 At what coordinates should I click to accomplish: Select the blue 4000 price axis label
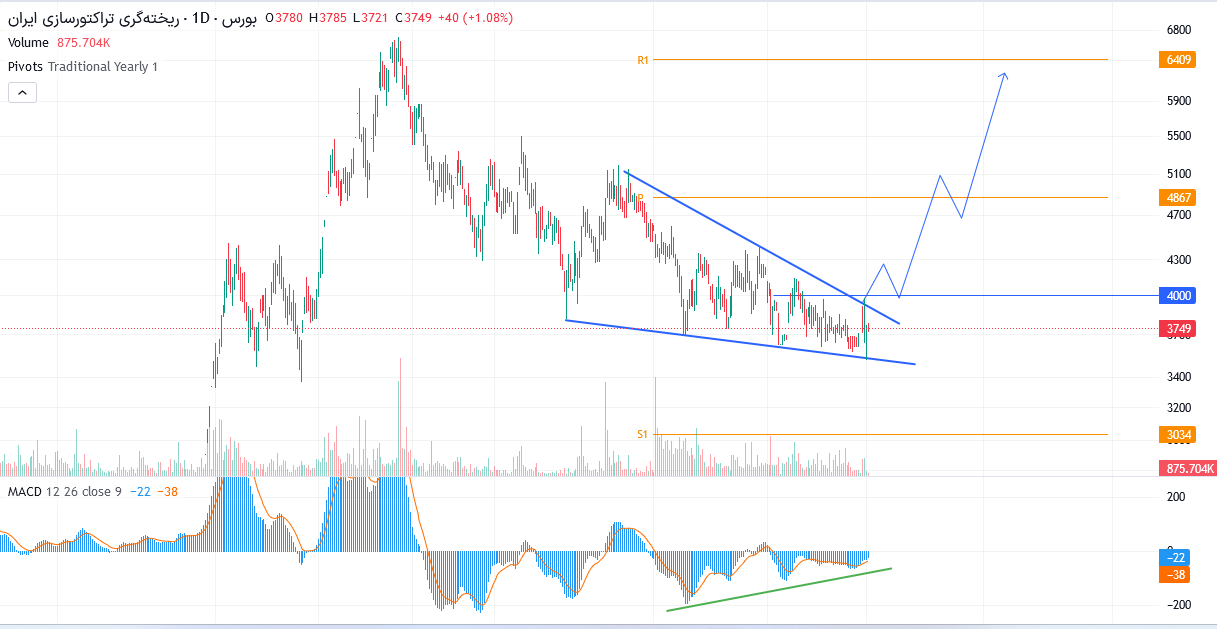1178,296
